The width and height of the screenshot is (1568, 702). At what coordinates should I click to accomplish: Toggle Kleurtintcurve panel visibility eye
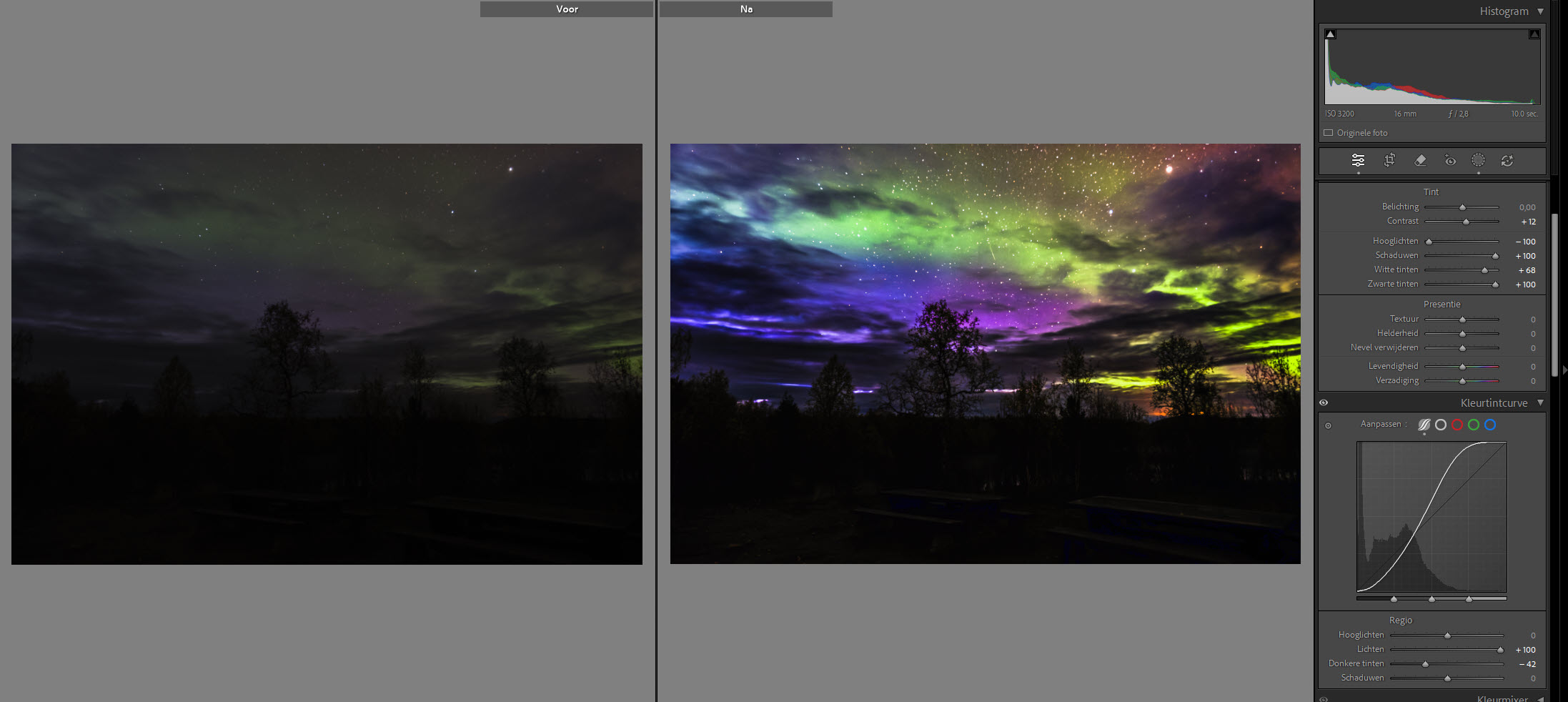pos(1324,403)
